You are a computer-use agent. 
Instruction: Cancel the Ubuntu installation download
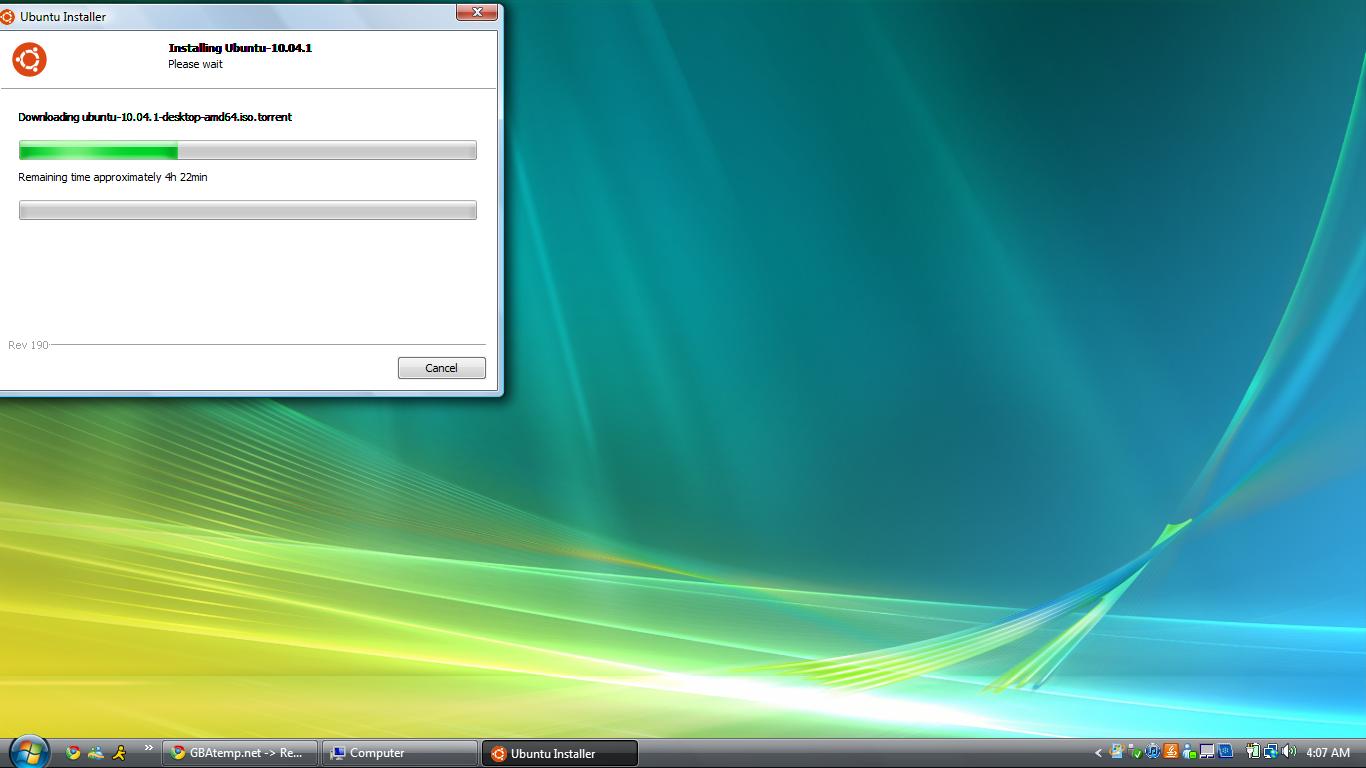tap(441, 368)
